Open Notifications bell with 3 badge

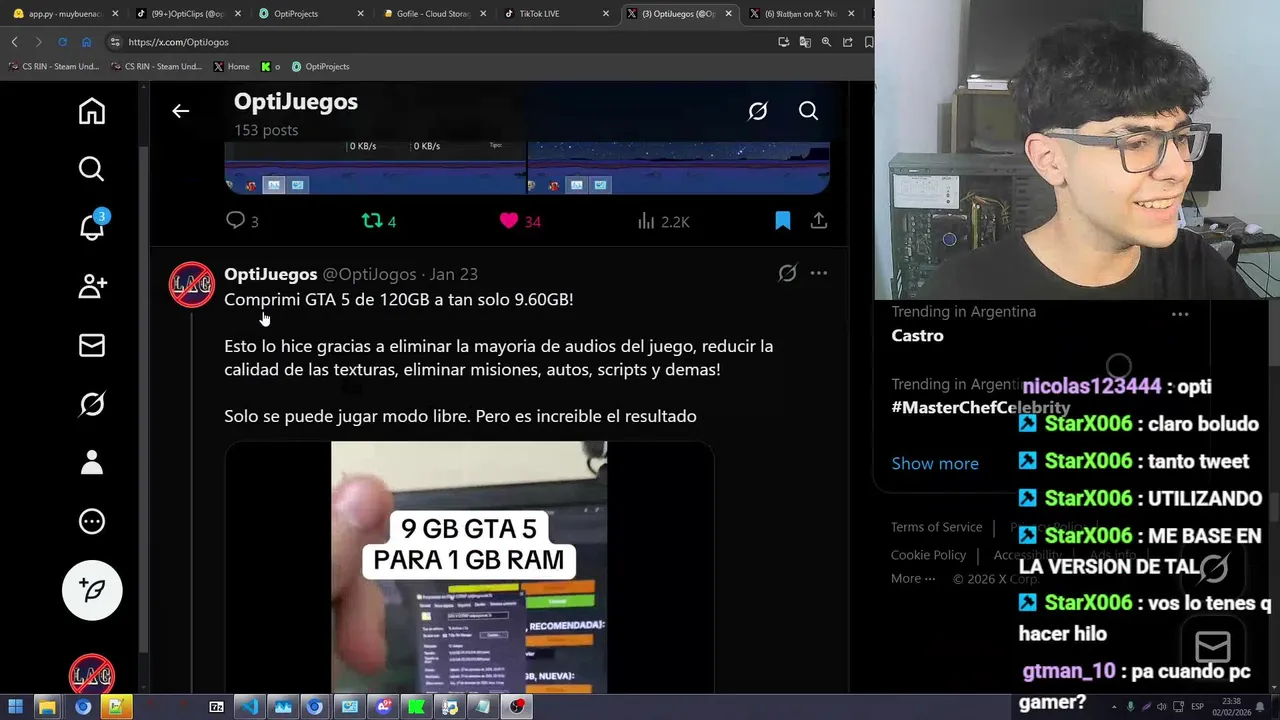[x=92, y=227]
